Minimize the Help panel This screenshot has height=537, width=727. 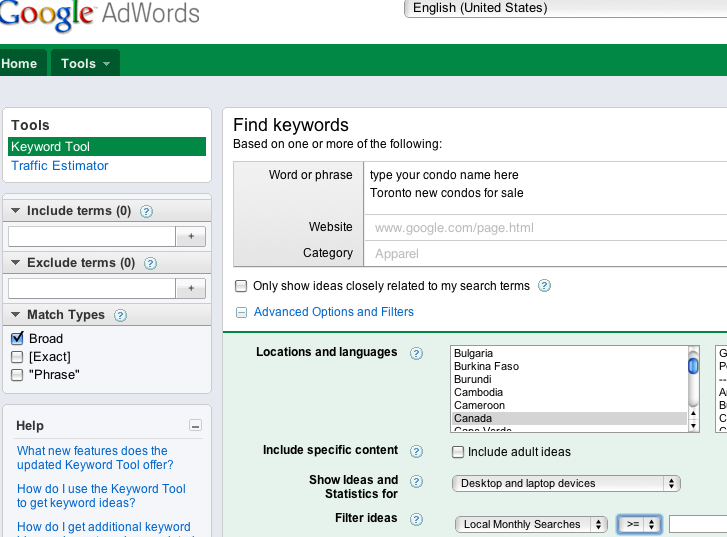click(196, 425)
